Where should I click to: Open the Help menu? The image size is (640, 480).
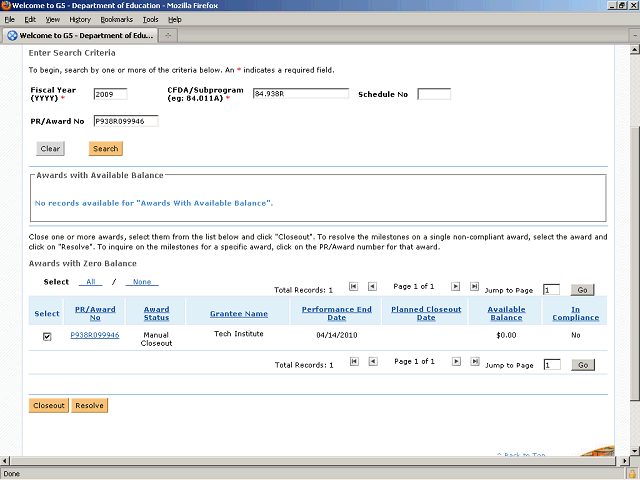tap(175, 20)
